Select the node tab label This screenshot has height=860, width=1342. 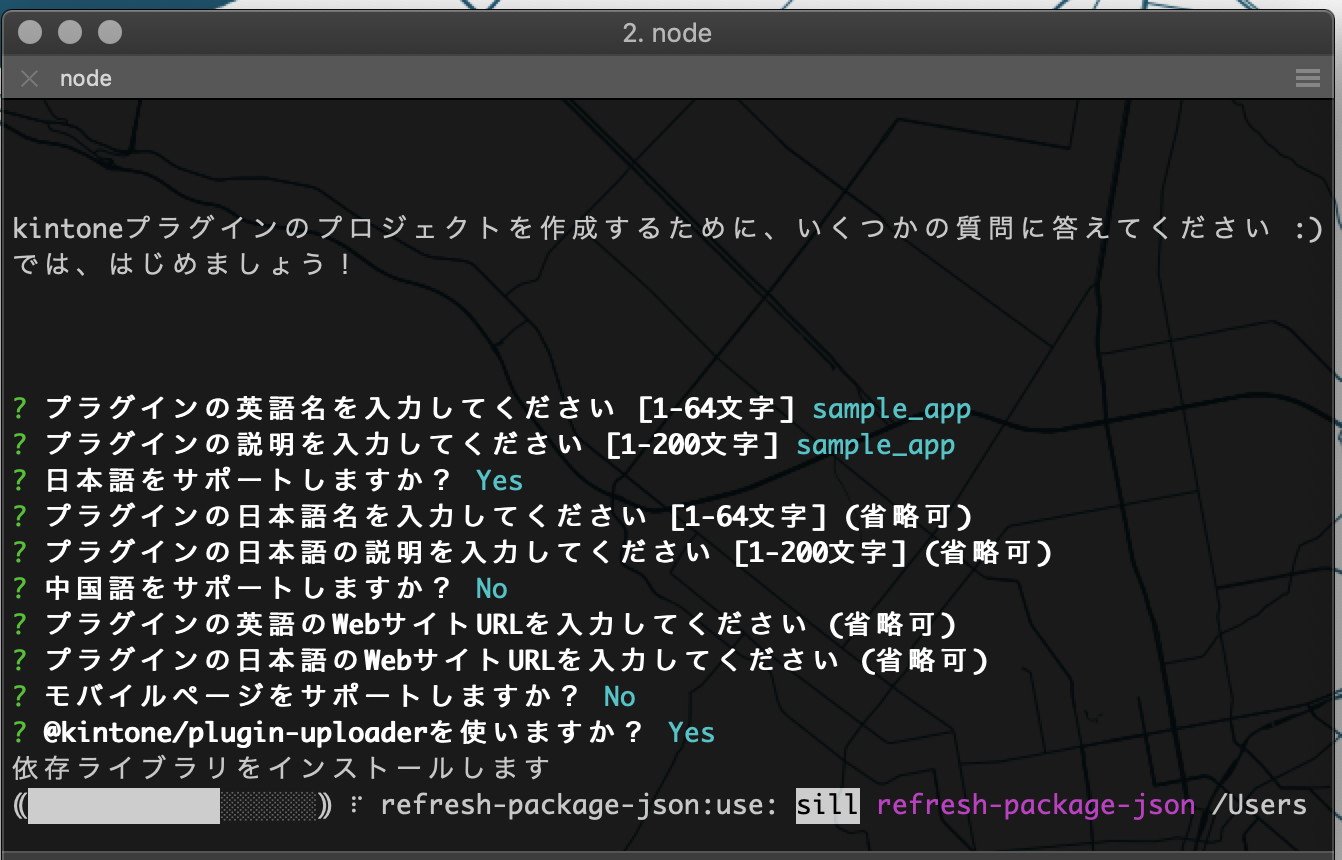coord(85,79)
